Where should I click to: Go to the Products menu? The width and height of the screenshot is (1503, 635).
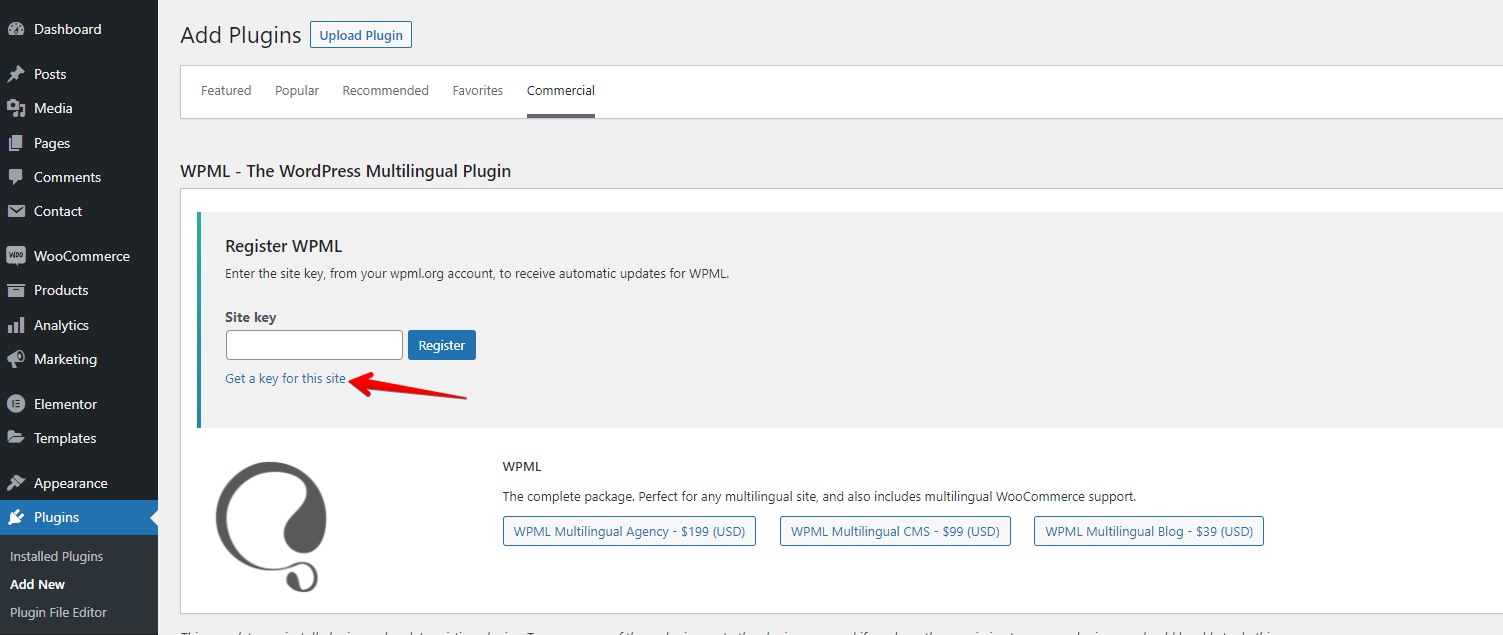tap(79, 290)
